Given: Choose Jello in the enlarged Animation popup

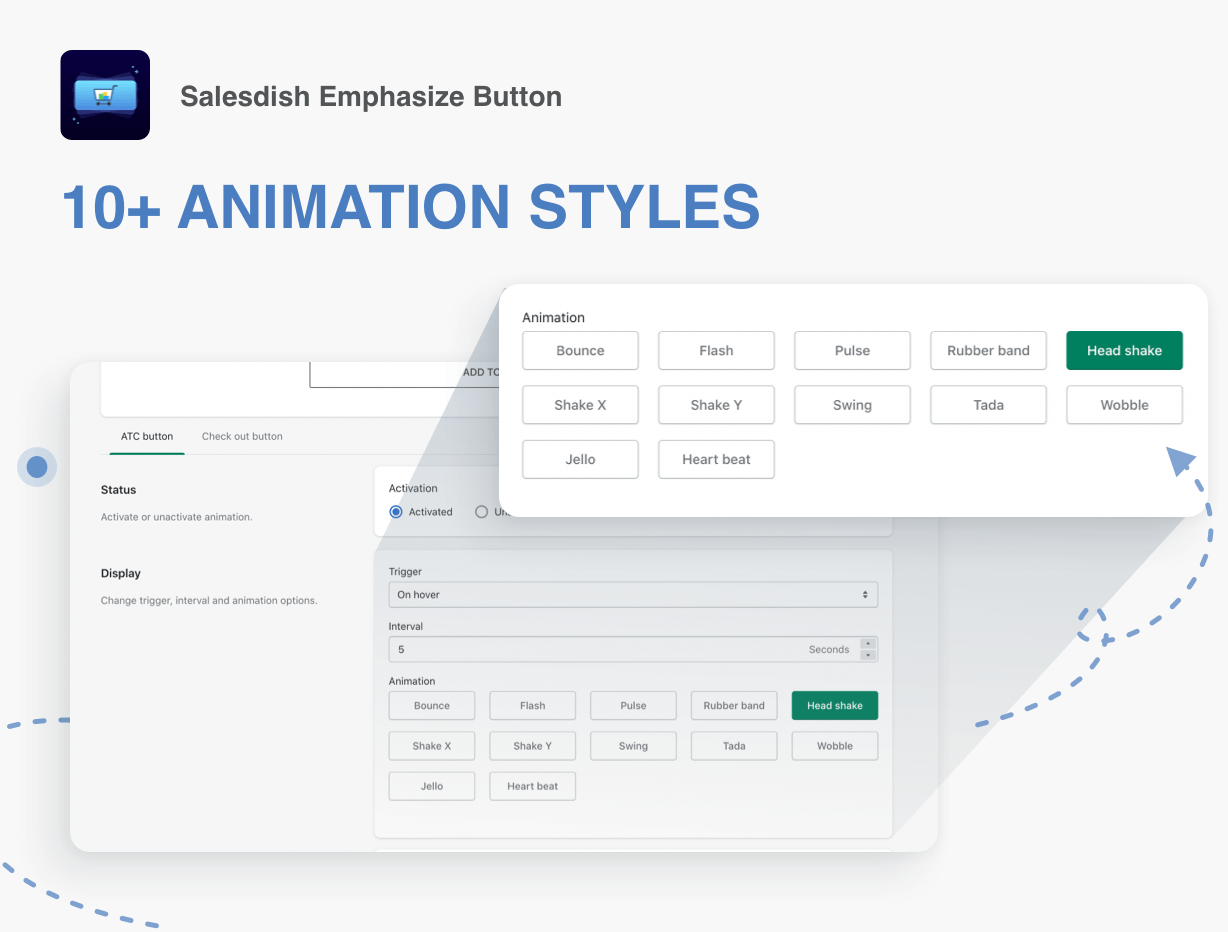Looking at the screenshot, I should [580, 459].
